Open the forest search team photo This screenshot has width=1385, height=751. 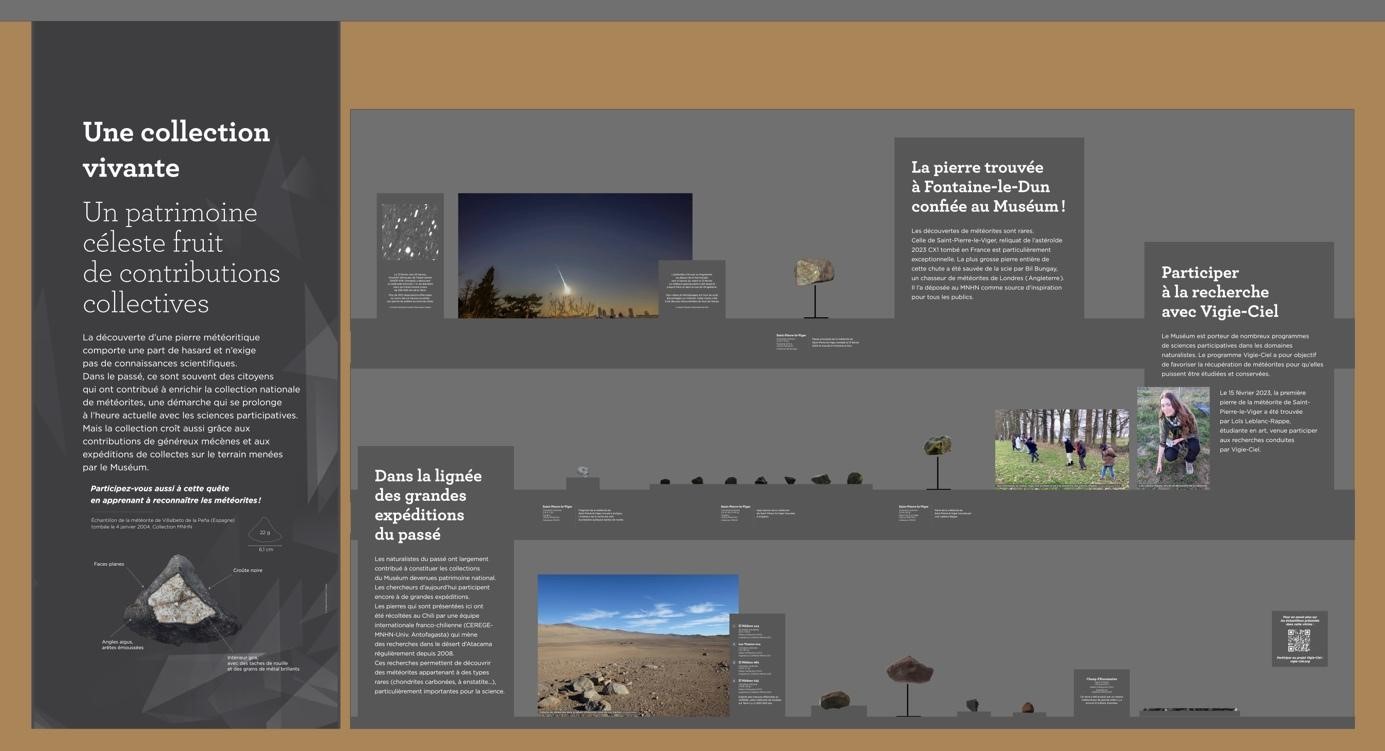(x=1062, y=448)
